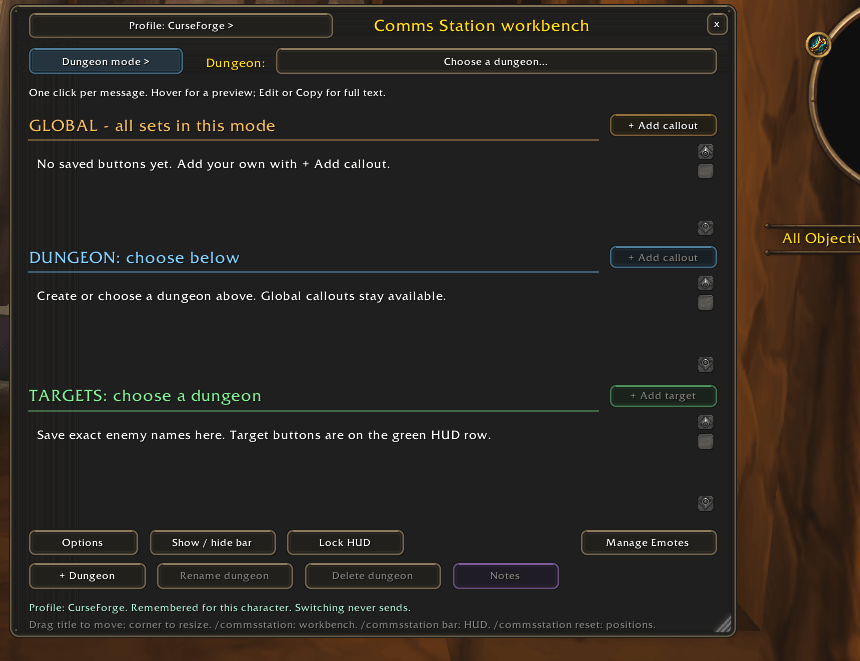860x661 pixels.
Task: Open the Options panel
Action: pyautogui.click(x=83, y=543)
